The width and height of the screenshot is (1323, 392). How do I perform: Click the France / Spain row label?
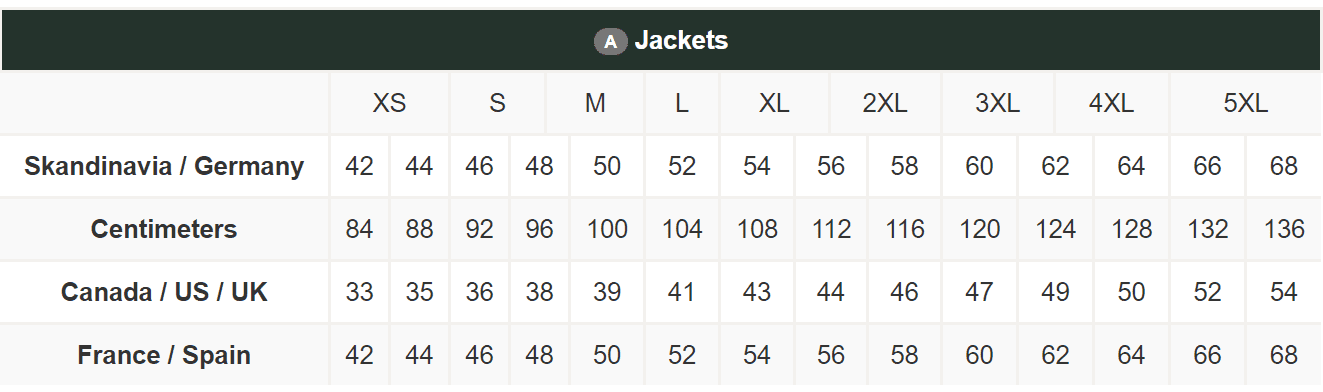[x=164, y=355]
